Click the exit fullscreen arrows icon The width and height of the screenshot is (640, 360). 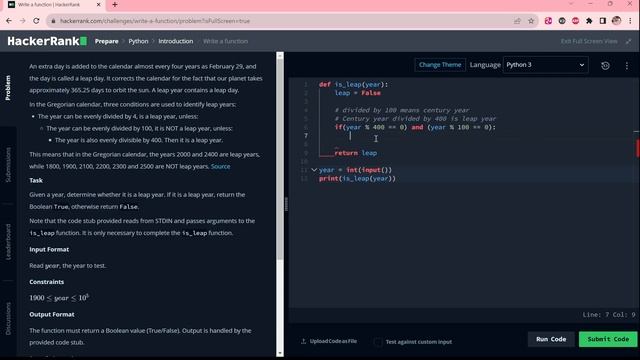[x=629, y=41]
